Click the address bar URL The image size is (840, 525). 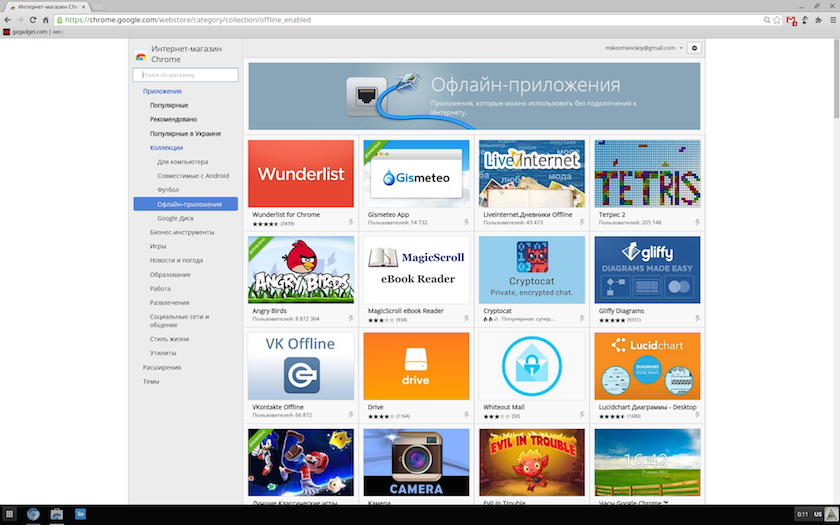click(x=188, y=20)
